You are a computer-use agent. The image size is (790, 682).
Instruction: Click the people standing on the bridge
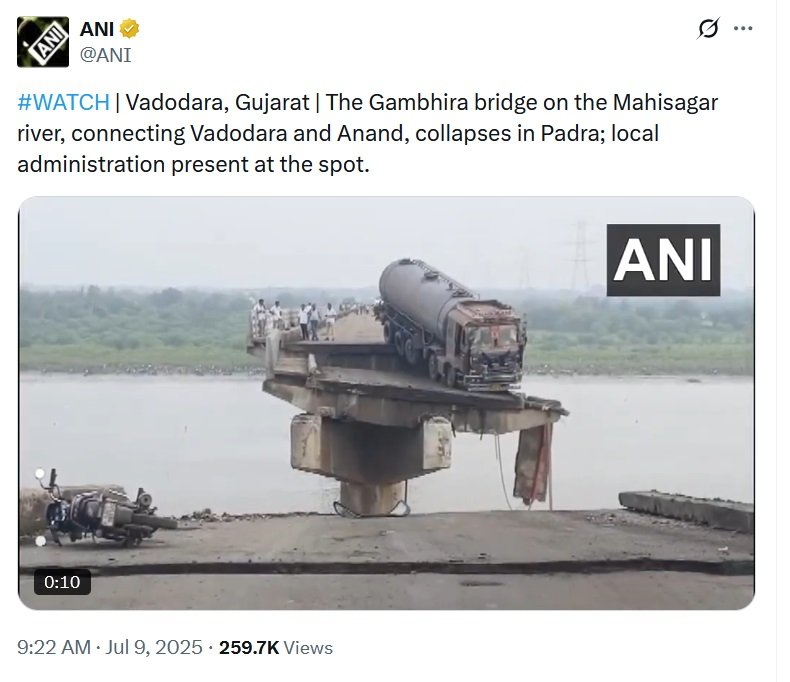[x=295, y=318]
